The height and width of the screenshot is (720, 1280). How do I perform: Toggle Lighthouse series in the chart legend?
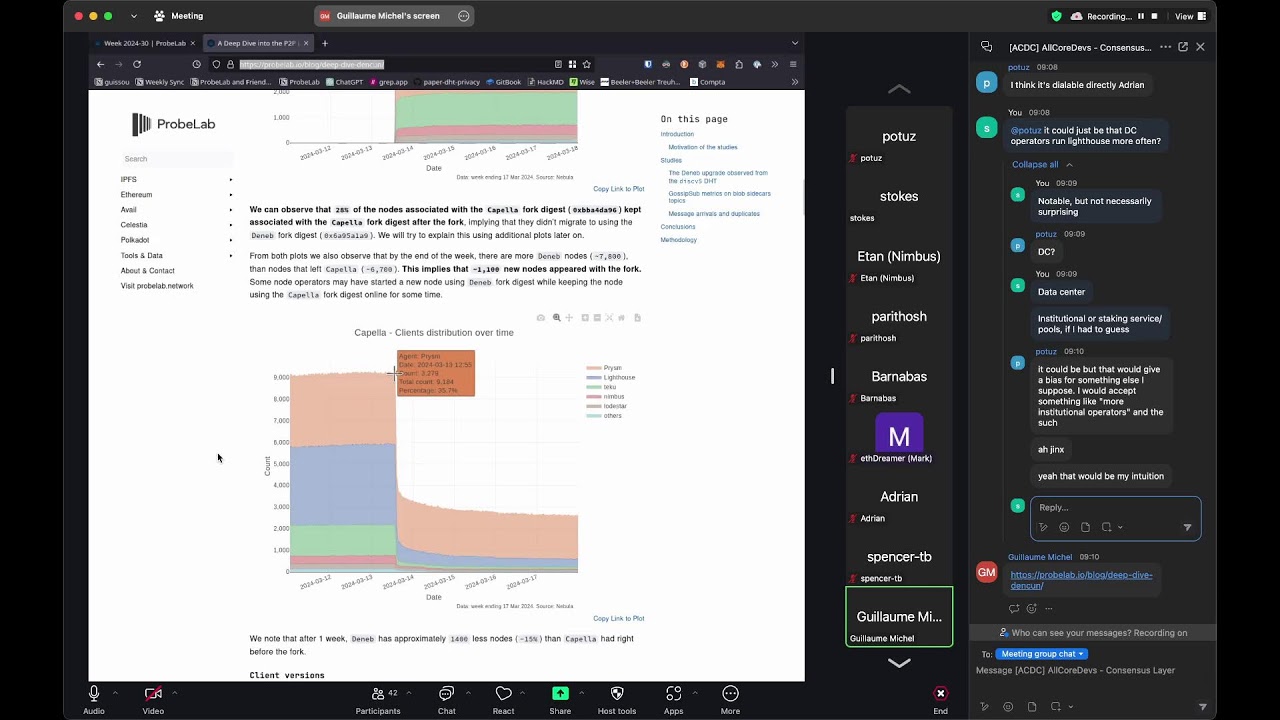[x=611, y=377]
